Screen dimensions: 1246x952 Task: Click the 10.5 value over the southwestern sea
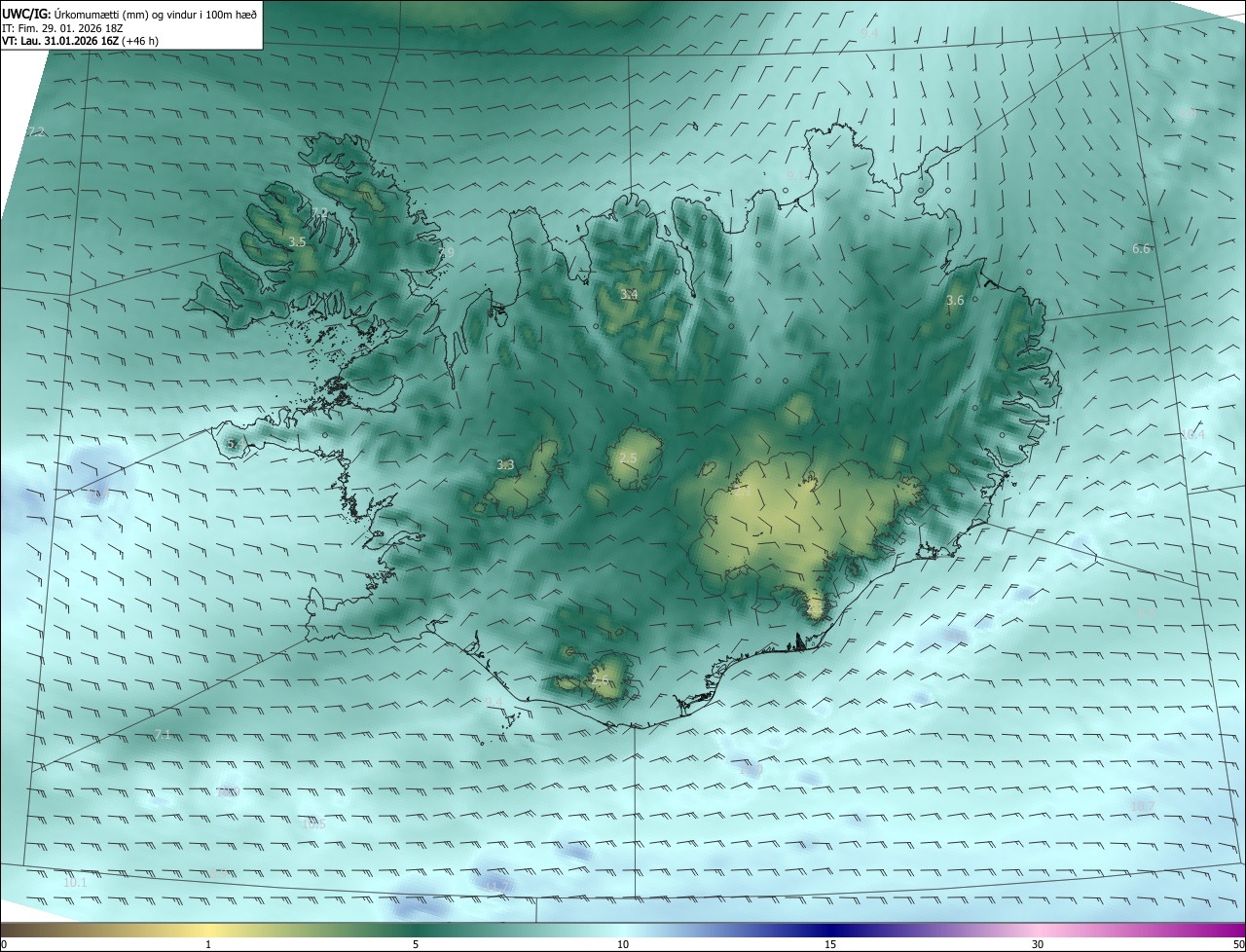313,824
